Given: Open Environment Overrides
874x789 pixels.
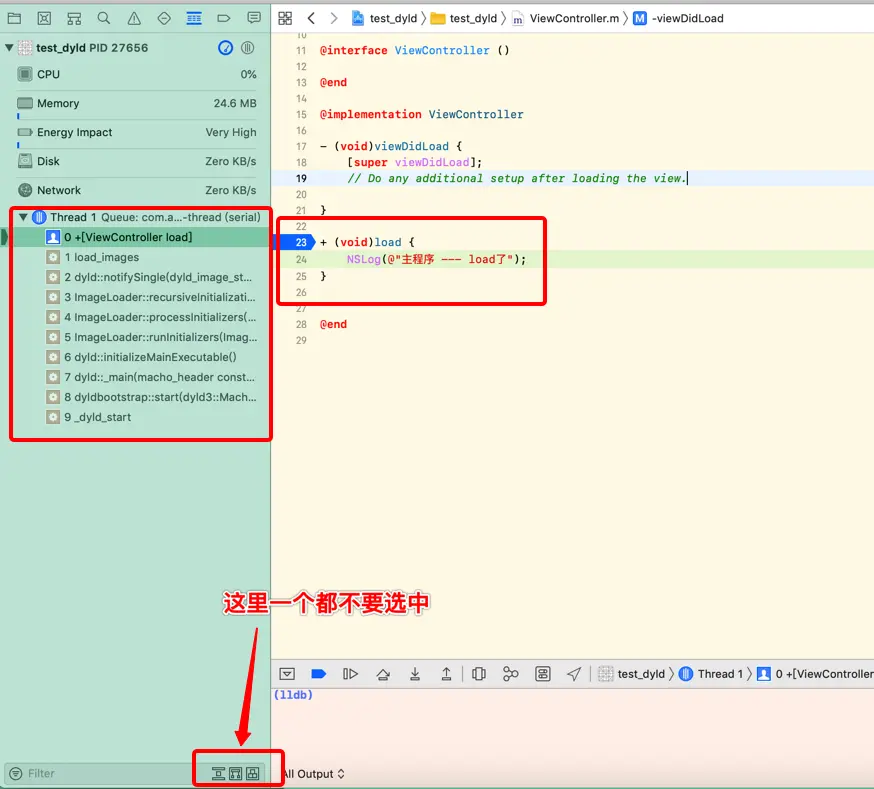Looking at the screenshot, I should pos(543,674).
